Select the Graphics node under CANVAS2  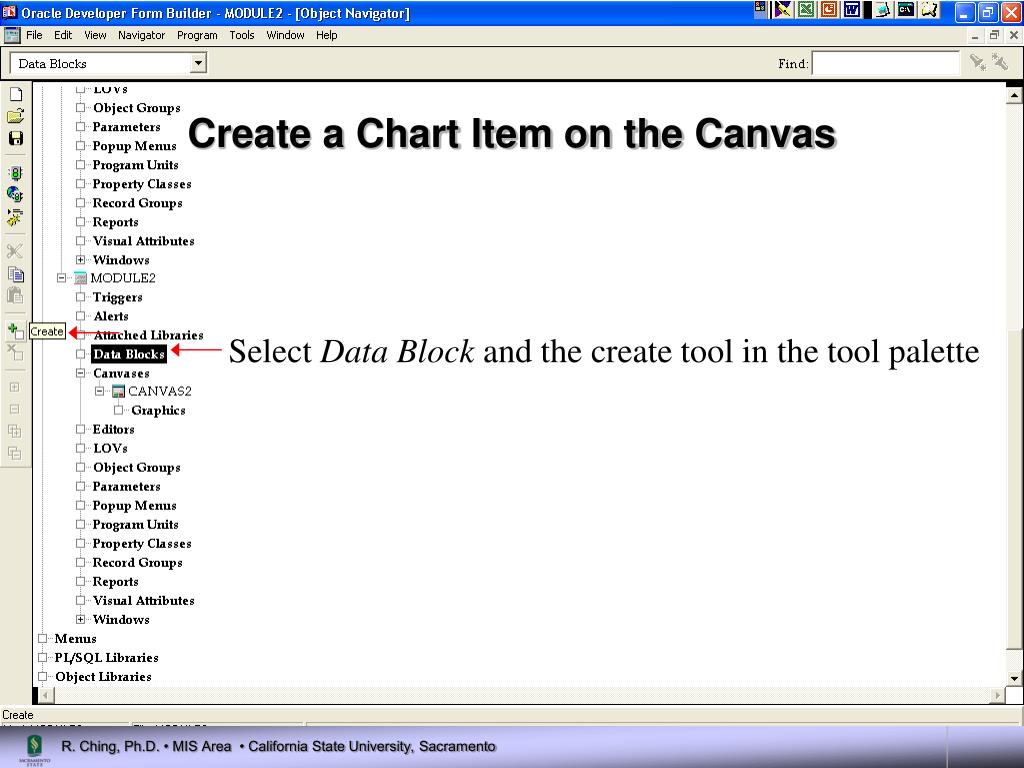(x=159, y=410)
